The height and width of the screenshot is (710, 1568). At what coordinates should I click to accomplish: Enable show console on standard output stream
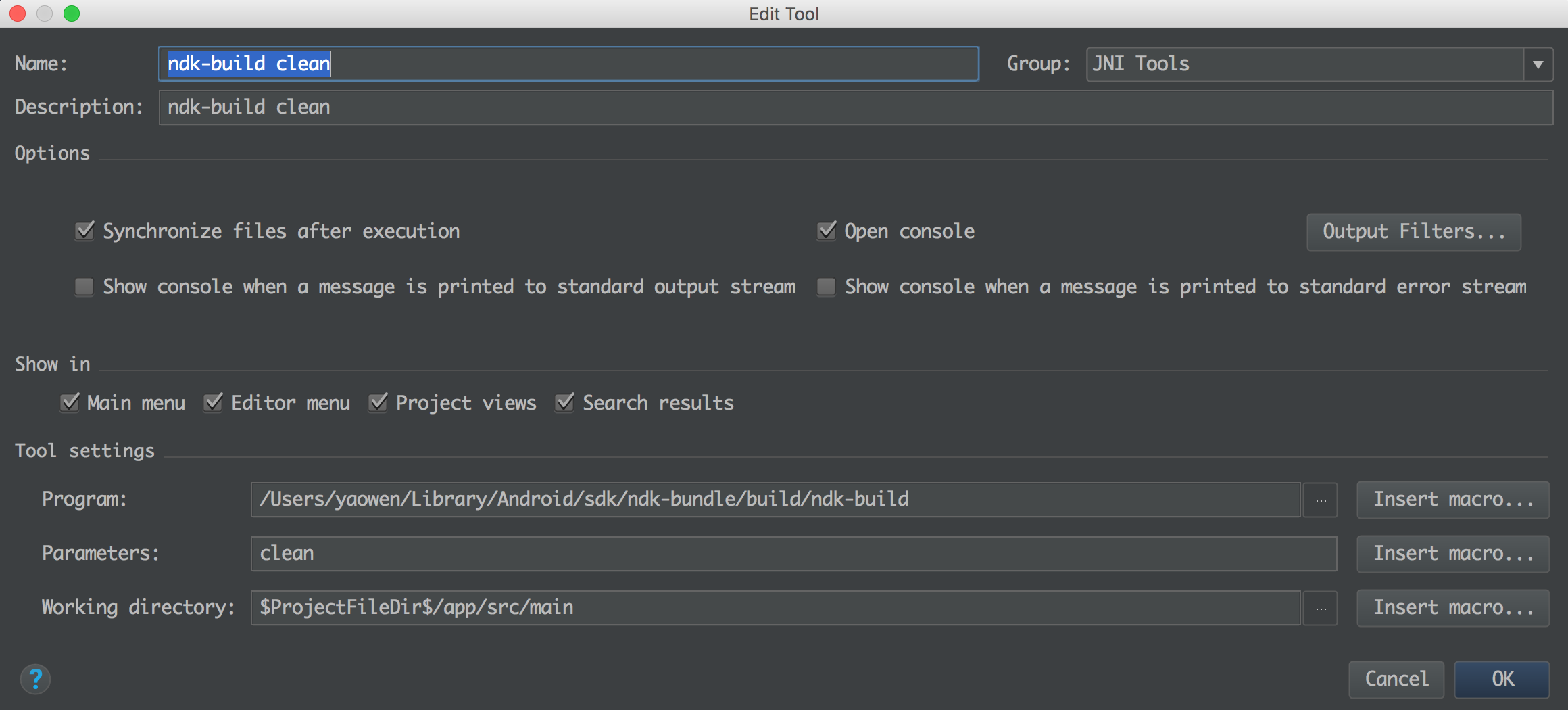[84, 287]
